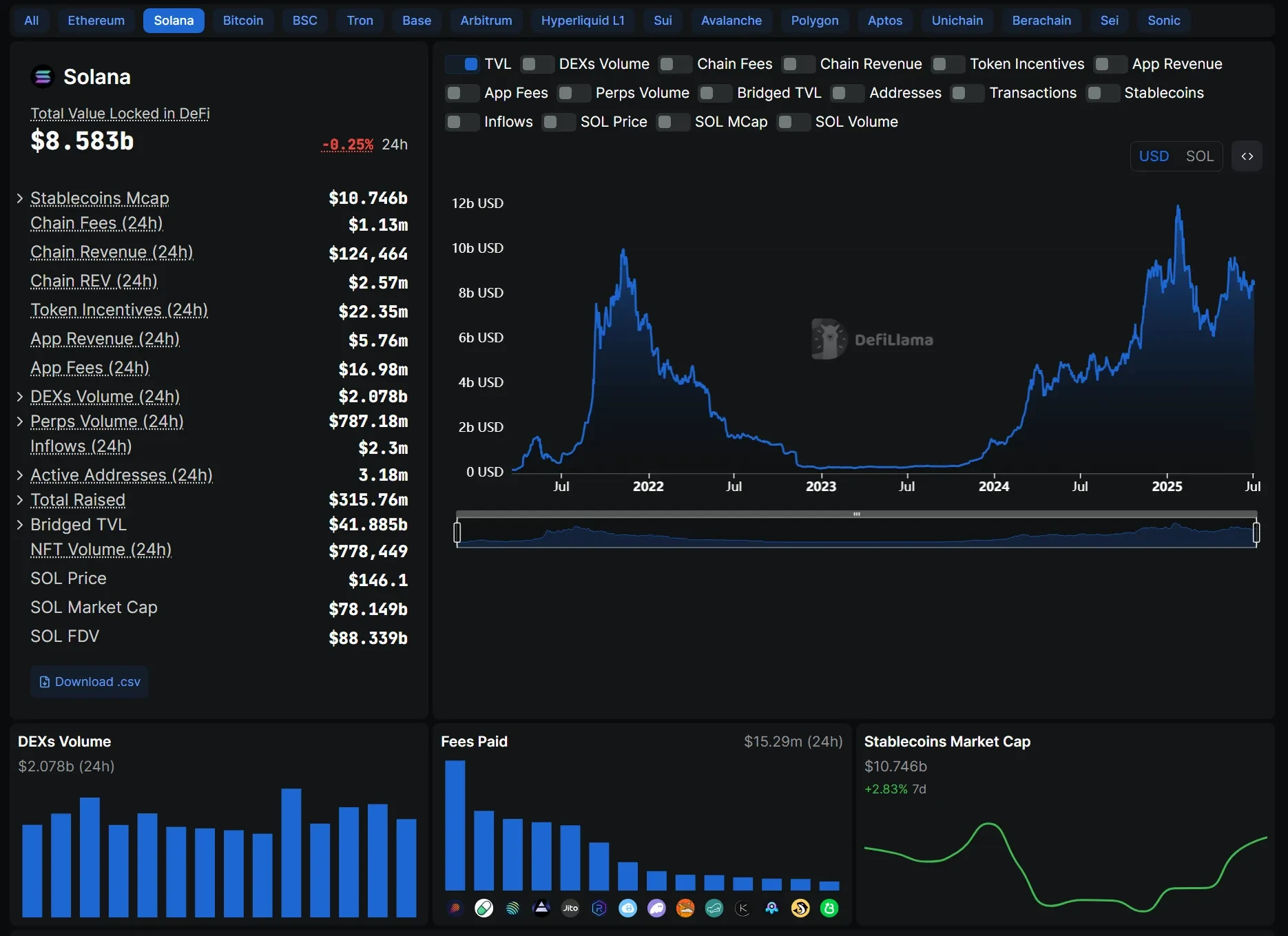
Task: Click the right handle of the chart range slider
Action: (x=1256, y=532)
